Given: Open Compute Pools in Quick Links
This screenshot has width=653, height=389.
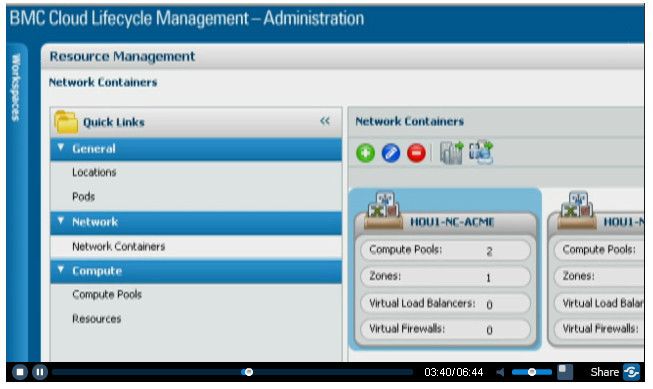Looking at the screenshot, I should coord(107,294).
